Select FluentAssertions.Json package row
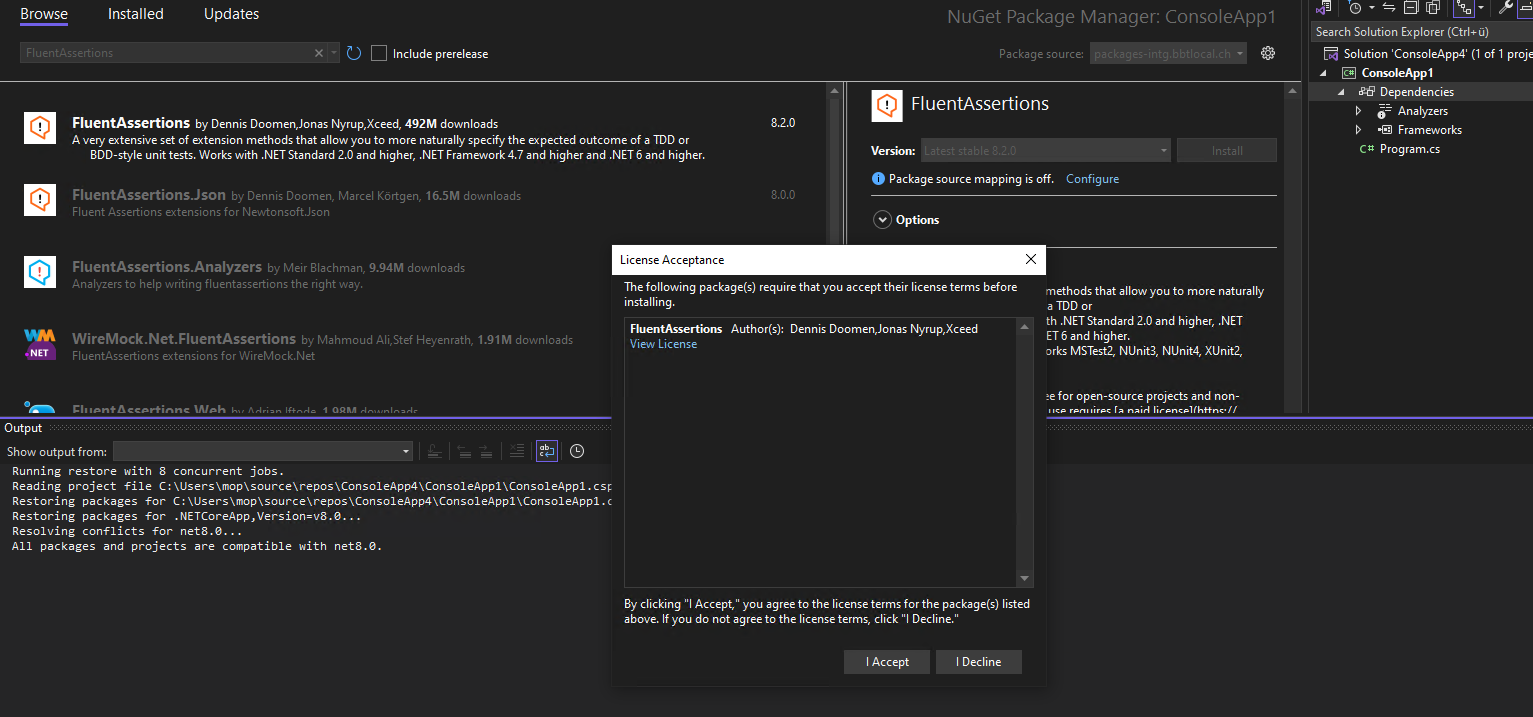This screenshot has height=717, width=1533. coord(413,199)
